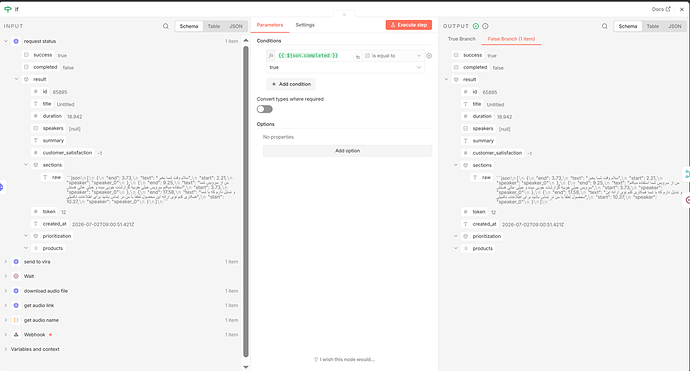690x371 pixels.
Task: Toggle Convert types where required switch
Action: (265, 109)
